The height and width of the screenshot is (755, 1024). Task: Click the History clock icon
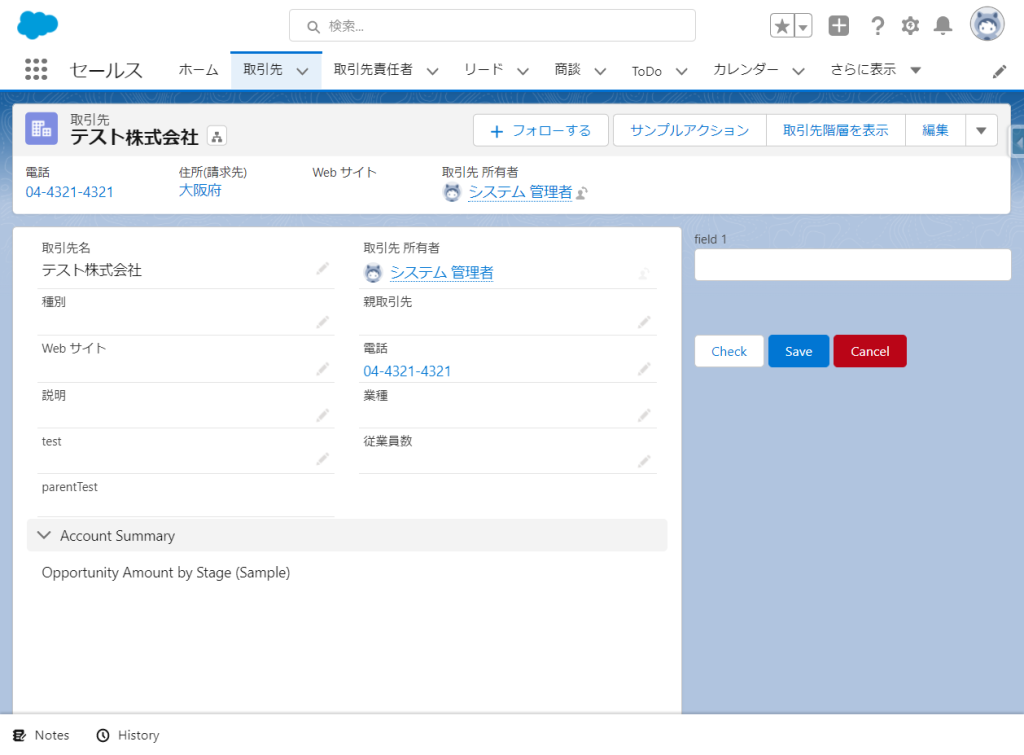(103, 735)
